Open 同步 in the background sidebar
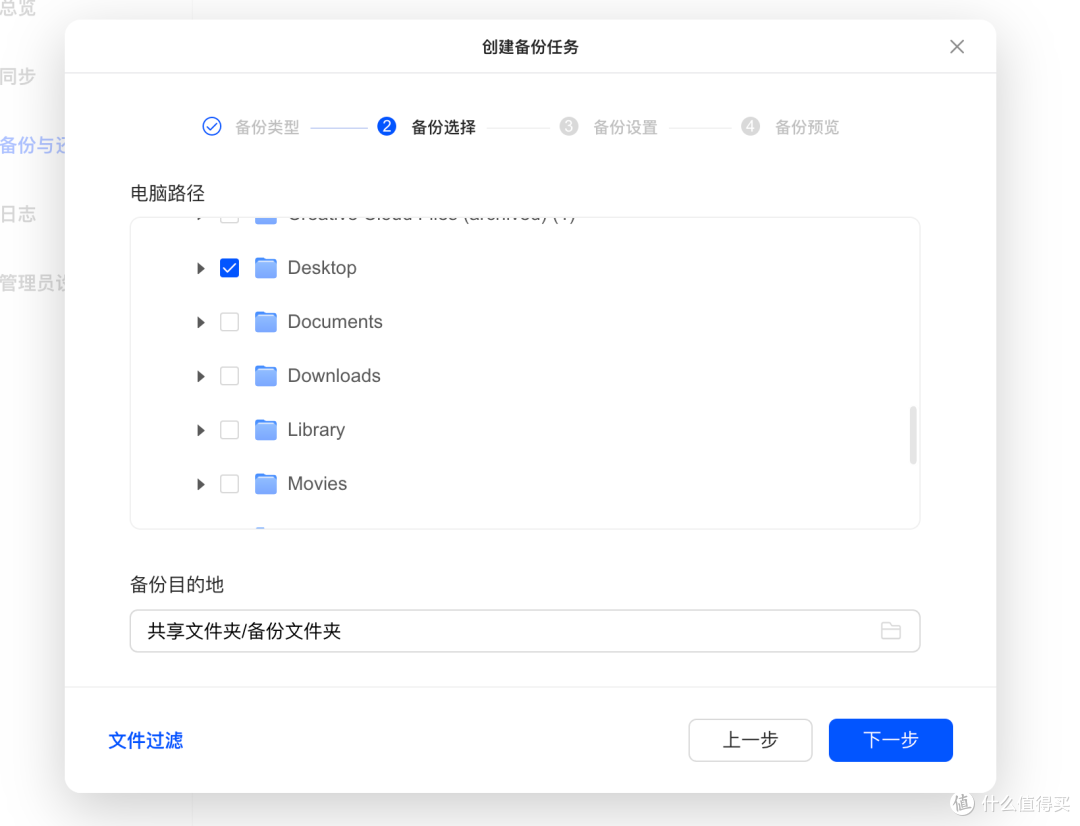The width and height of the screenshot is (1080, 826). click(18, 76)
